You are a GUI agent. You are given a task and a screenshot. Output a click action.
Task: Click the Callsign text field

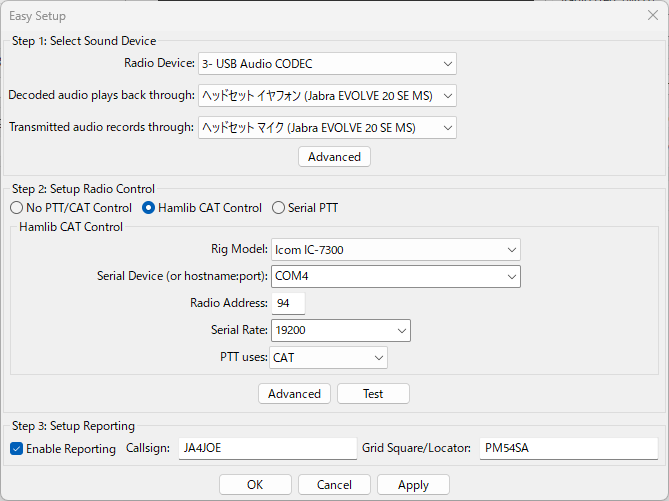coord(266,448)
